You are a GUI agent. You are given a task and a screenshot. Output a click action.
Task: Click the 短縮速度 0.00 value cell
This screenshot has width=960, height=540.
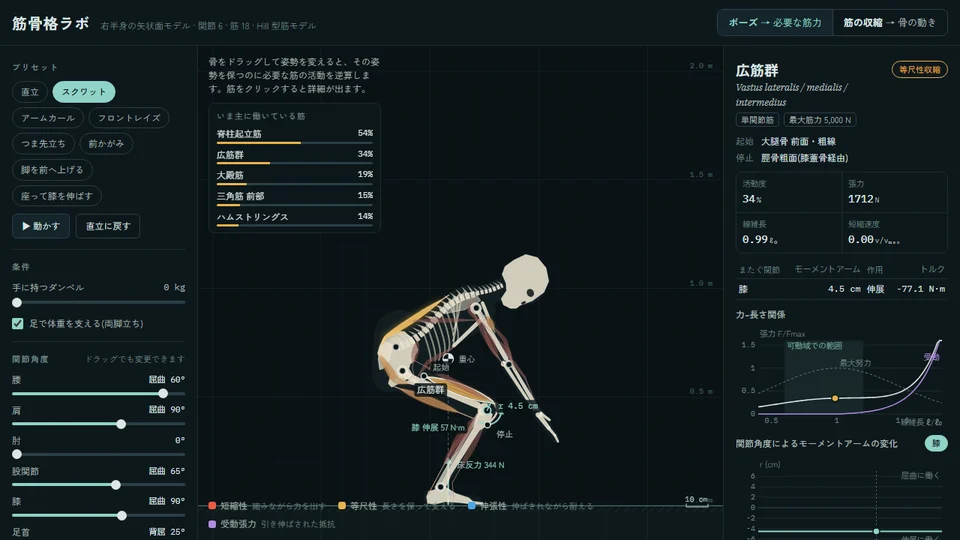tap(894, 233)
